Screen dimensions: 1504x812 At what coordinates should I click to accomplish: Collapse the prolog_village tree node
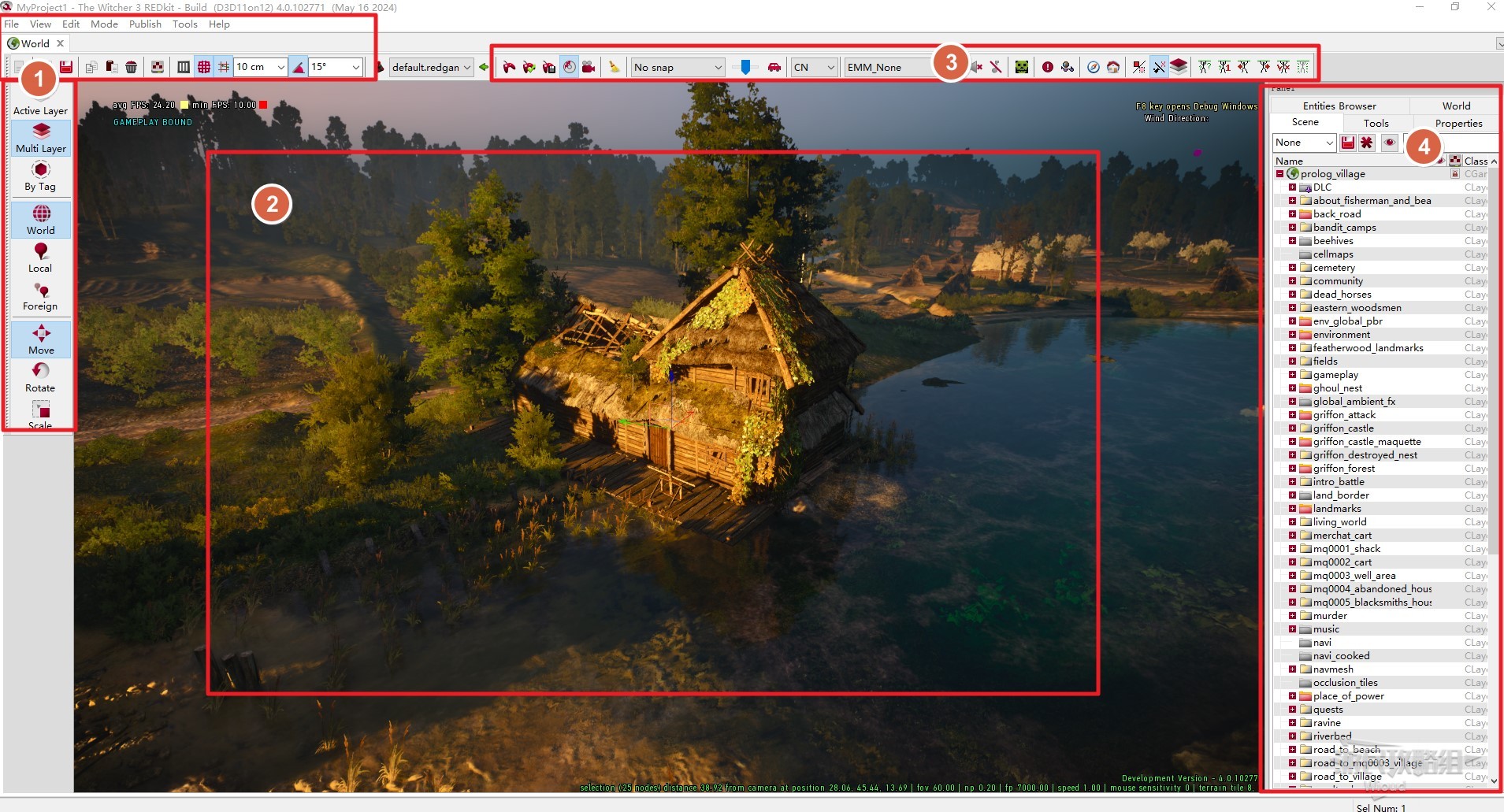tap(1279, 174)
